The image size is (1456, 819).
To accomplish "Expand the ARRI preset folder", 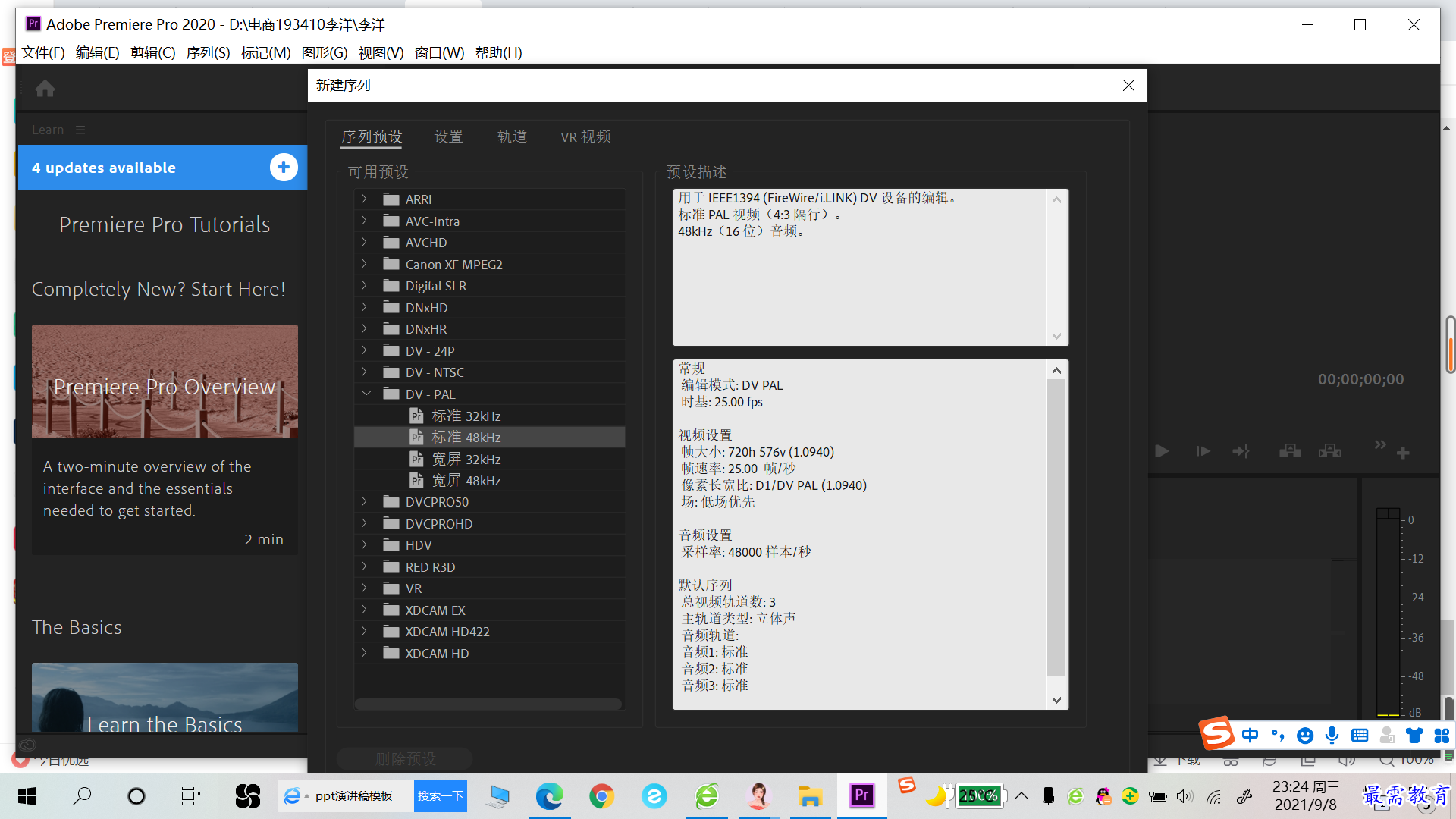I will pos(365,199).
